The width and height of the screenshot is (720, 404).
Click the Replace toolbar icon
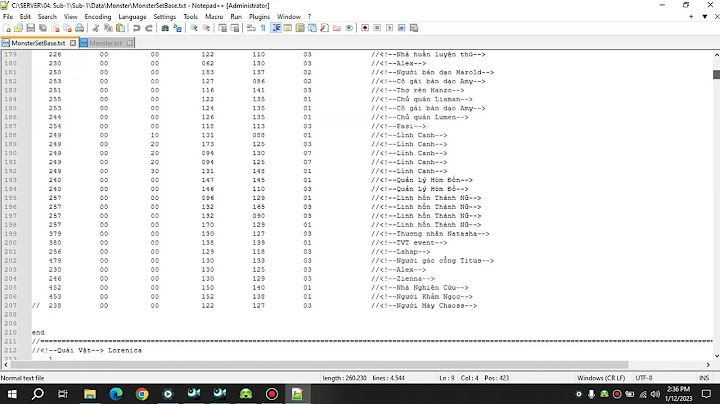click(x=177, y=28)
